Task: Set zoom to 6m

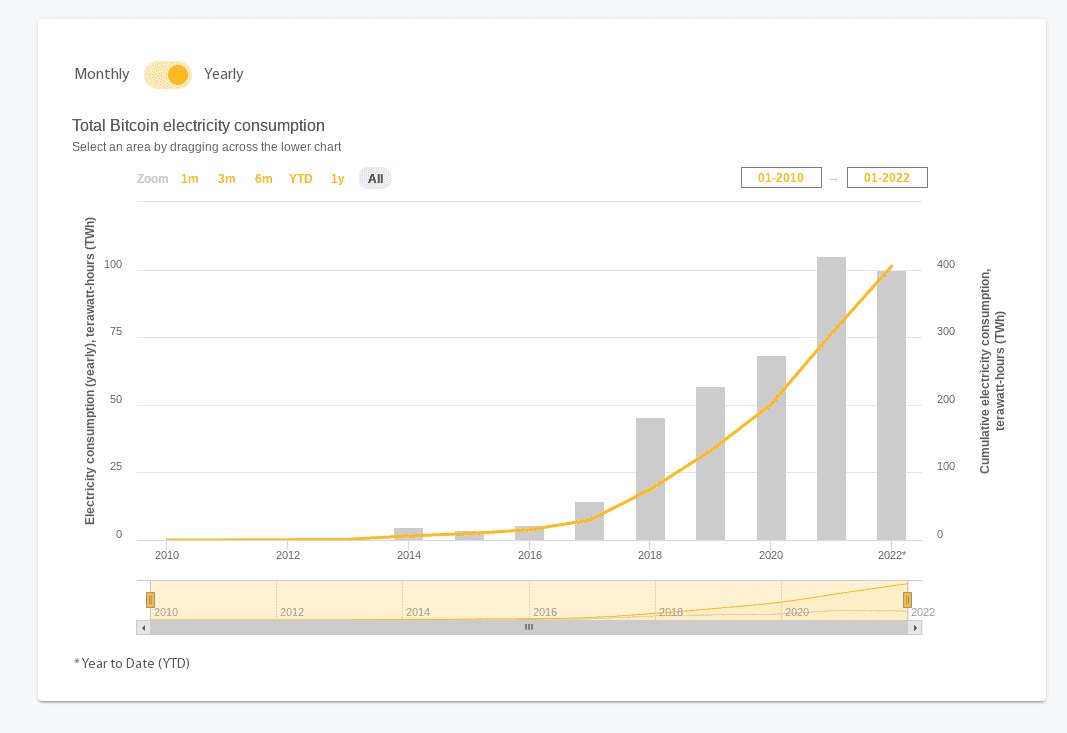Action: [263, 179]
